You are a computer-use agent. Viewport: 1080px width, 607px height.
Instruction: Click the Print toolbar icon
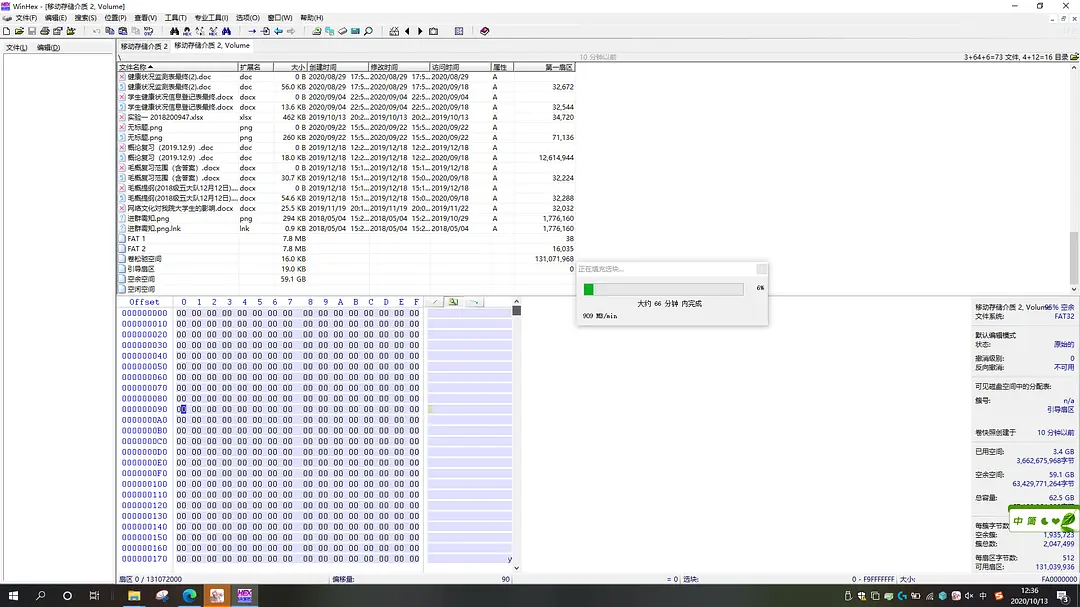[x=45, y=31]
